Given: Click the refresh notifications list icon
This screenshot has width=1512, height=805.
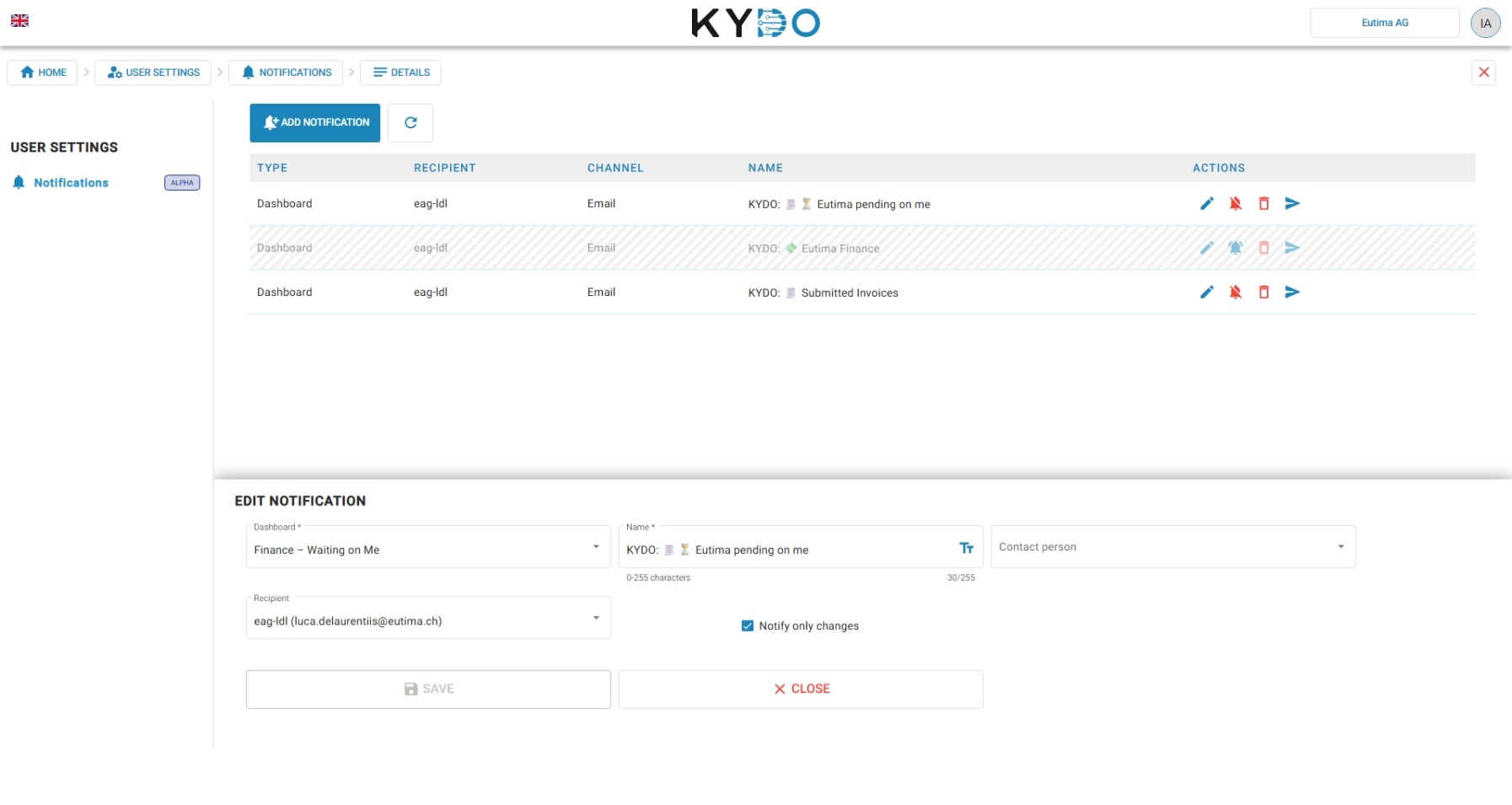Looking at the screenshot, I should pos(410,123).
